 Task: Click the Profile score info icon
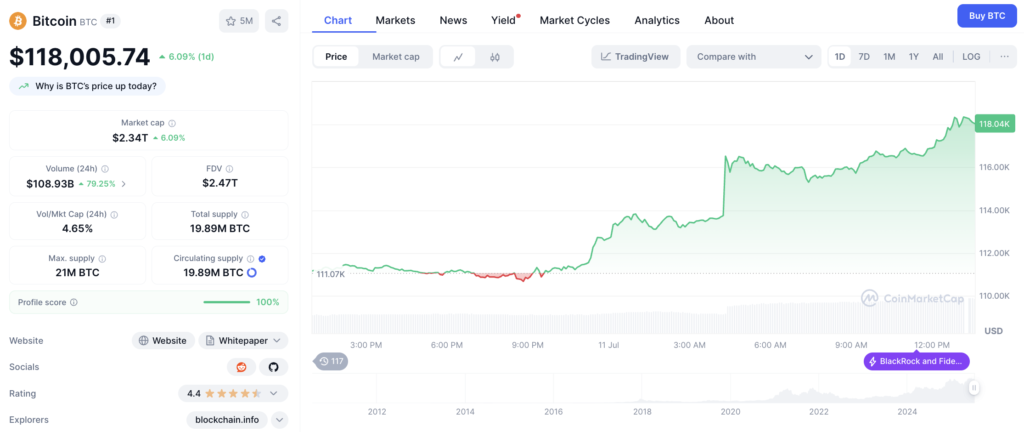[74, 302]
